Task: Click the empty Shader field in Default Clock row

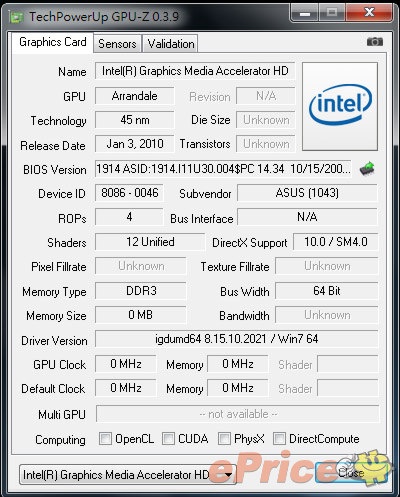Action: click(348, 388)
